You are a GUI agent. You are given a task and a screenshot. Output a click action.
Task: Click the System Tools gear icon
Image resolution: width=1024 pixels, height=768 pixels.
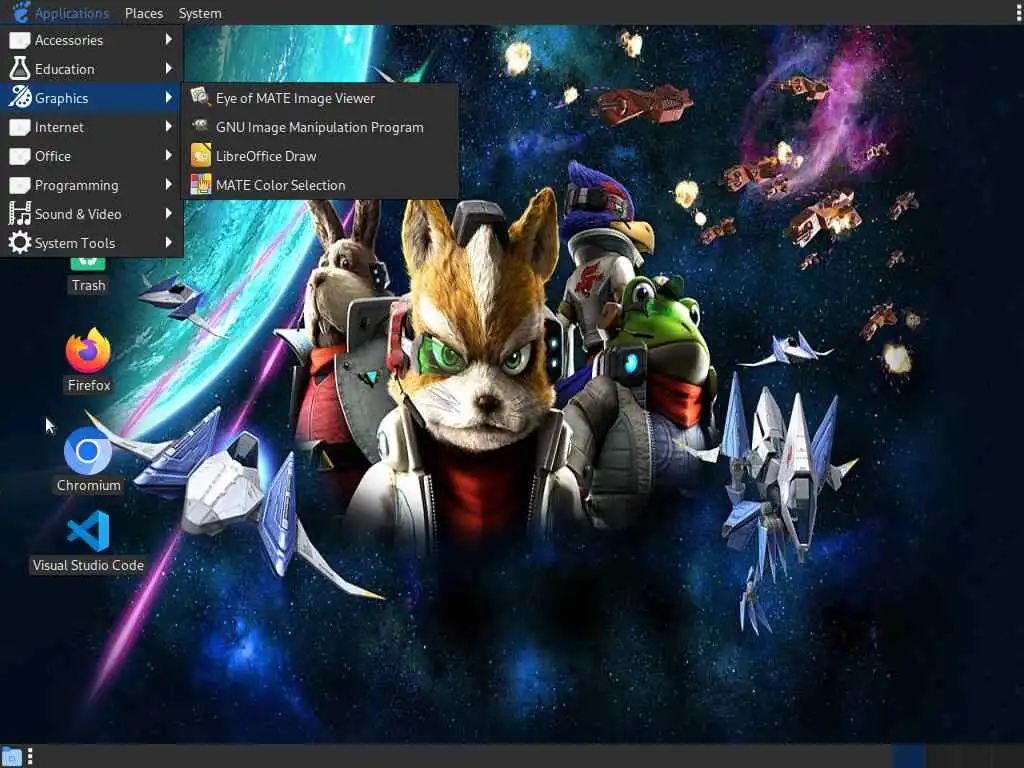click(x=20, y=242)
